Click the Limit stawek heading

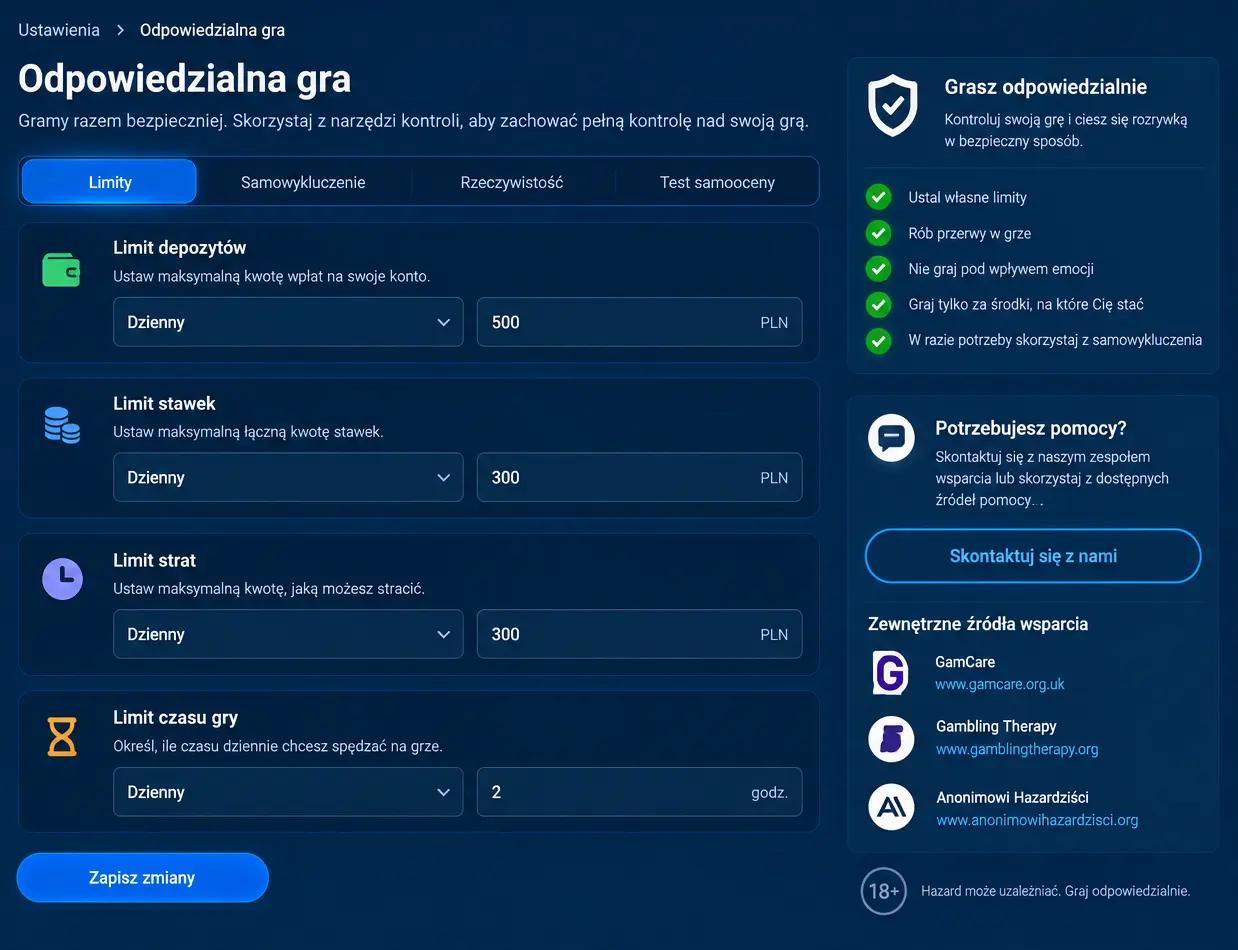pyautogui.click(x=164, y=404)
